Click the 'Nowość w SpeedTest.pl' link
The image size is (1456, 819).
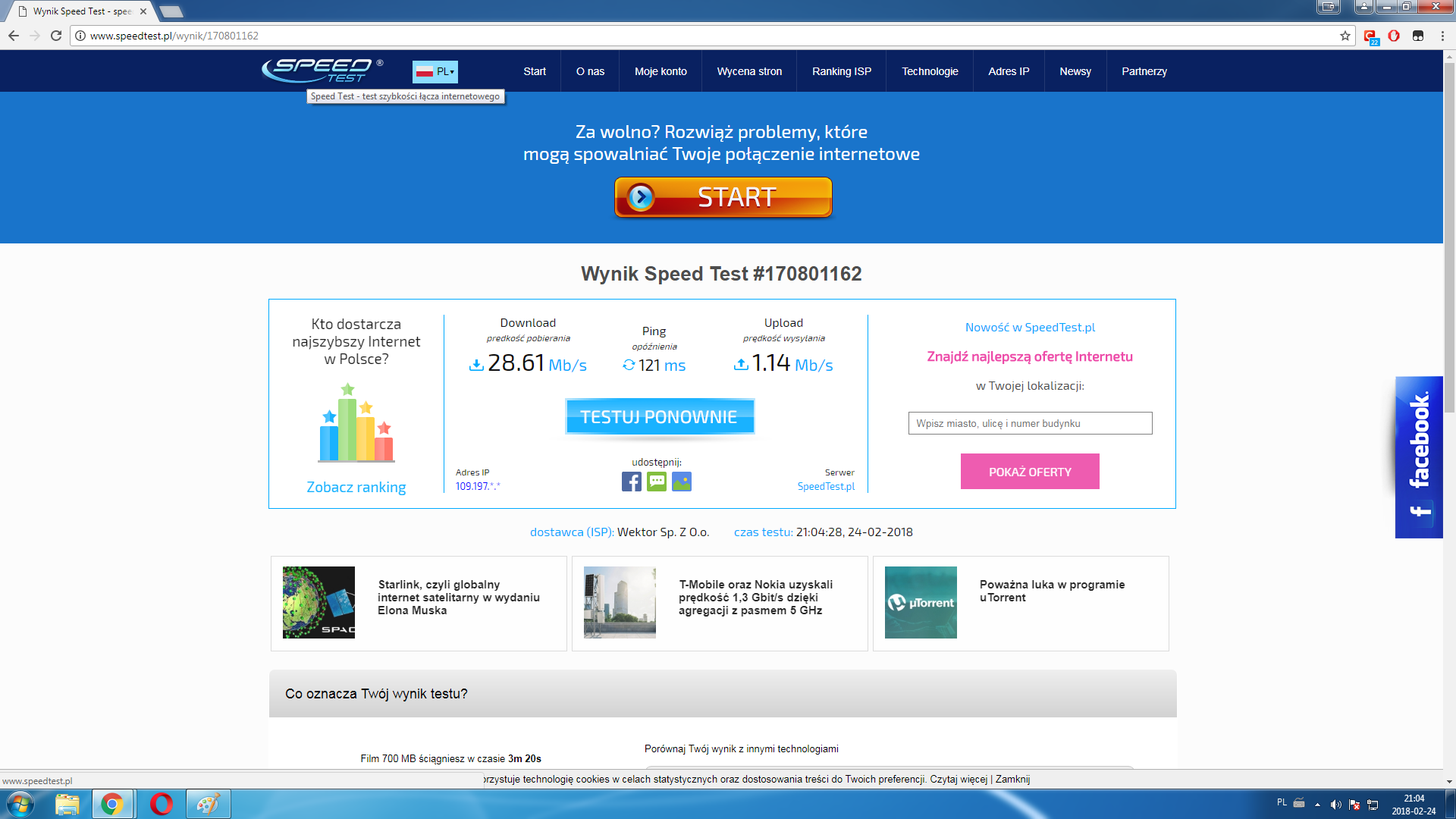1030,327
